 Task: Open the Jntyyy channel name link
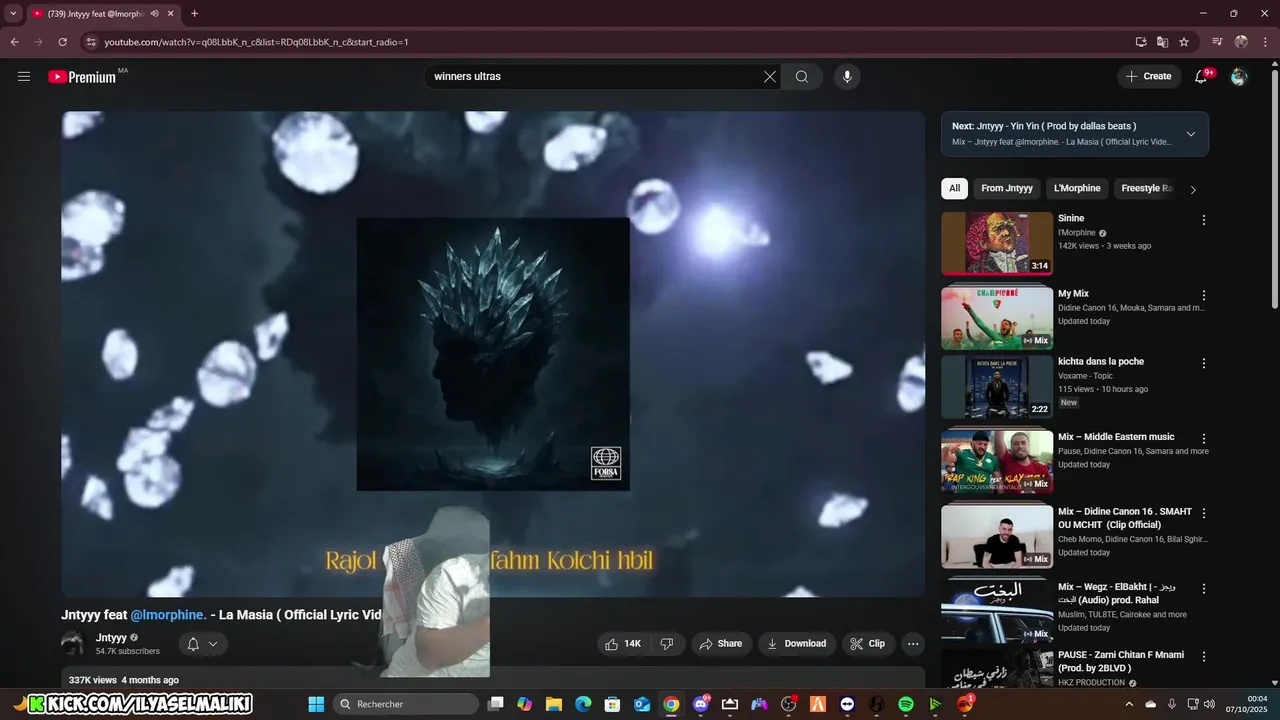[111, 638]
